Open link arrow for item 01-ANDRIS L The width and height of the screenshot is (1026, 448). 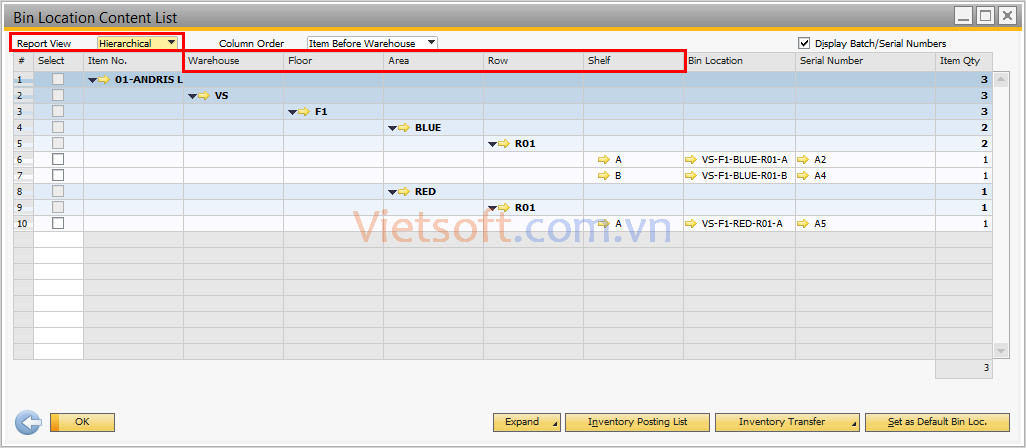click(x=104, y=79)
